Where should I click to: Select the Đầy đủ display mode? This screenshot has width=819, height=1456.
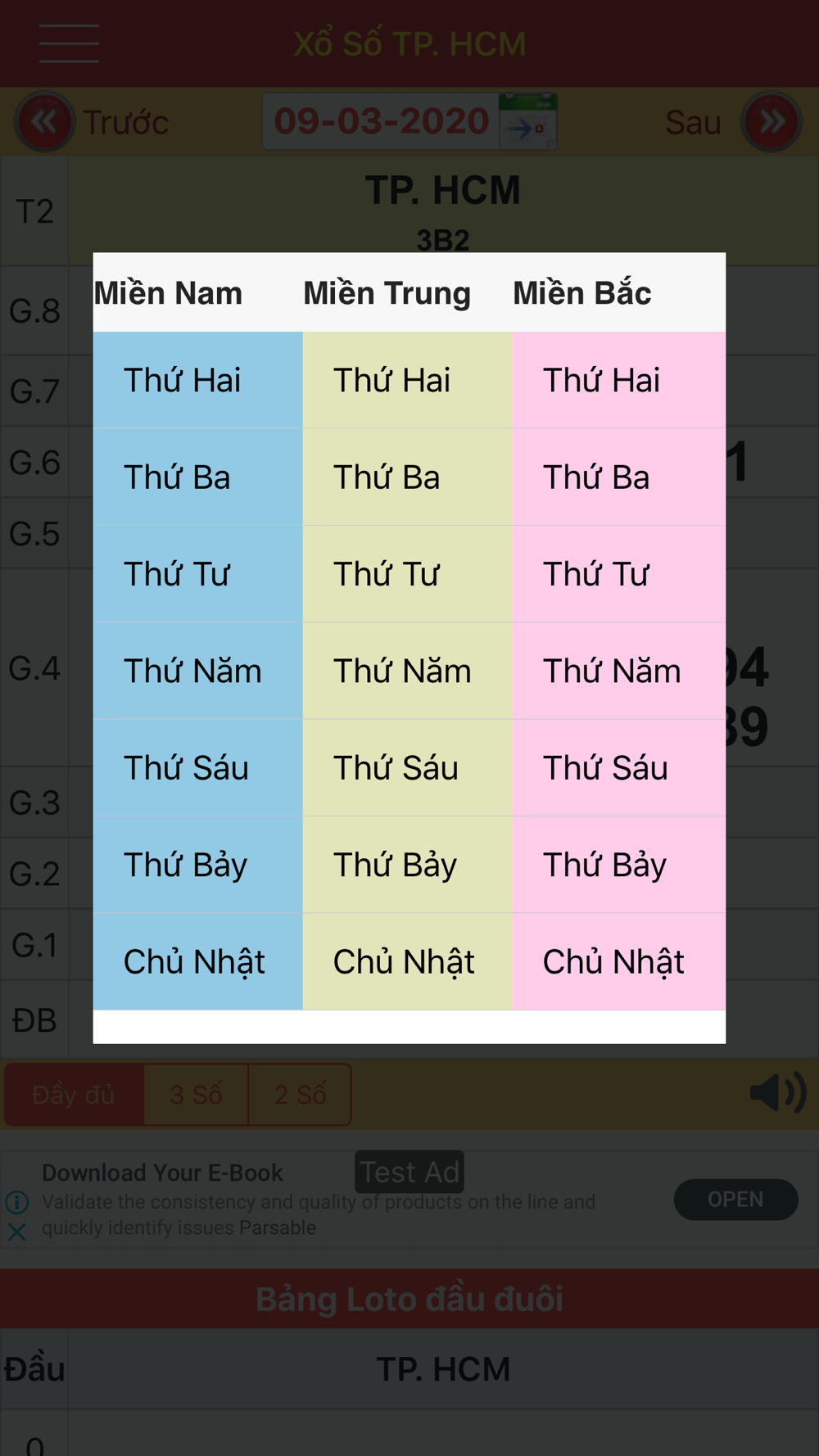click(x=74, y=1095)
